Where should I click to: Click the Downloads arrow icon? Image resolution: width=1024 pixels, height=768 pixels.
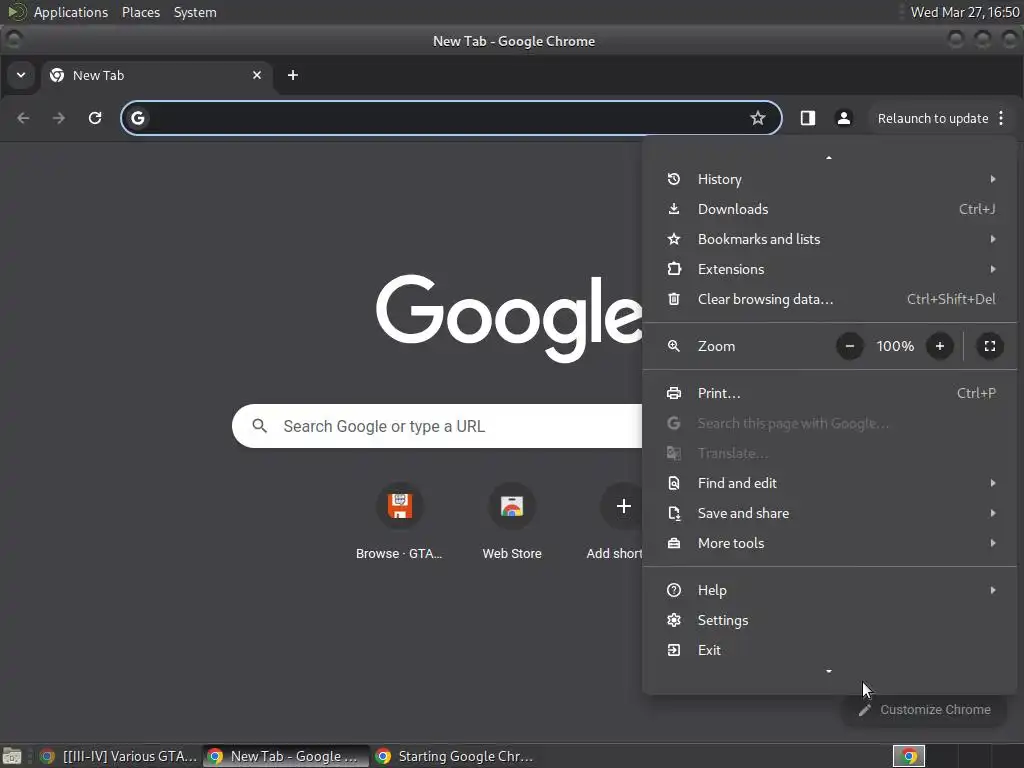pyautogui.click(x=674, y=209)
